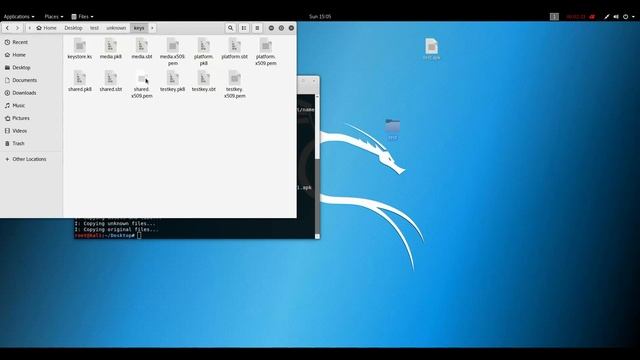Click the terminal scrollbar down arrow
The image size is (640, 360).
point(317,236)
